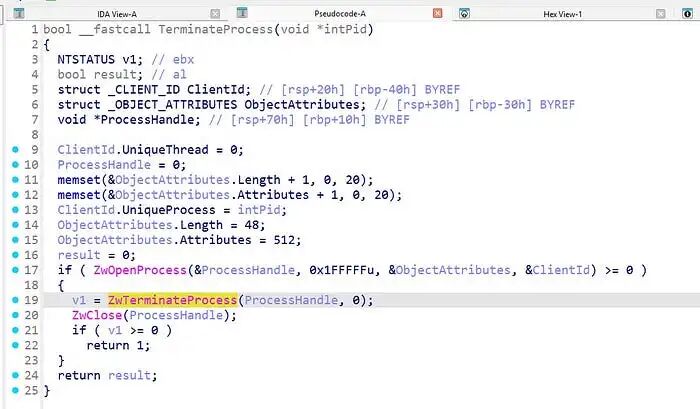Click the Pseudocode-A tab icon
The height and width of the screenshot is (409, 700).
242,13
